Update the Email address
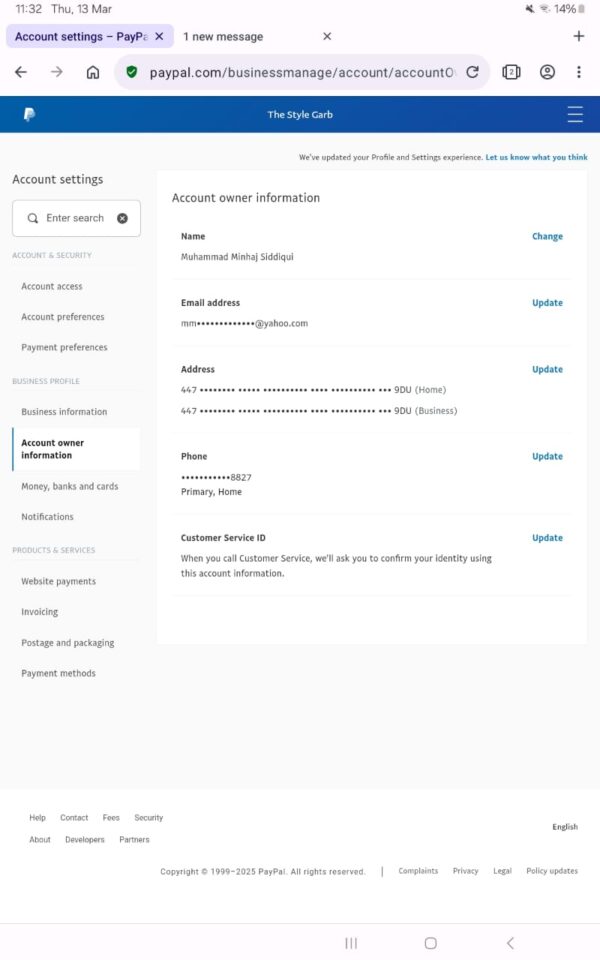 tap(547, 303)
